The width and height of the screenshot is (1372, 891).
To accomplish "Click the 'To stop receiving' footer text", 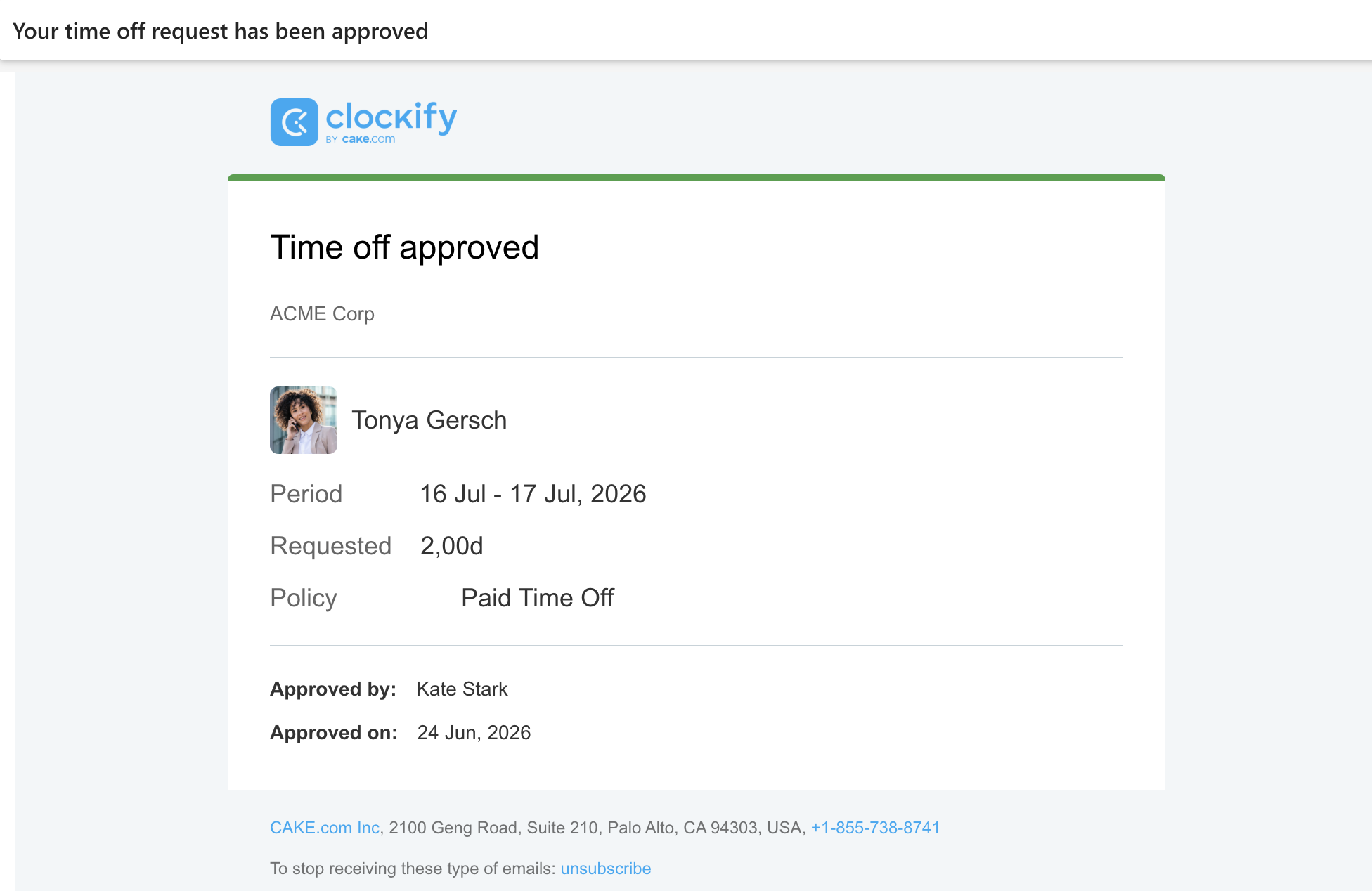I will pos(413,869).
